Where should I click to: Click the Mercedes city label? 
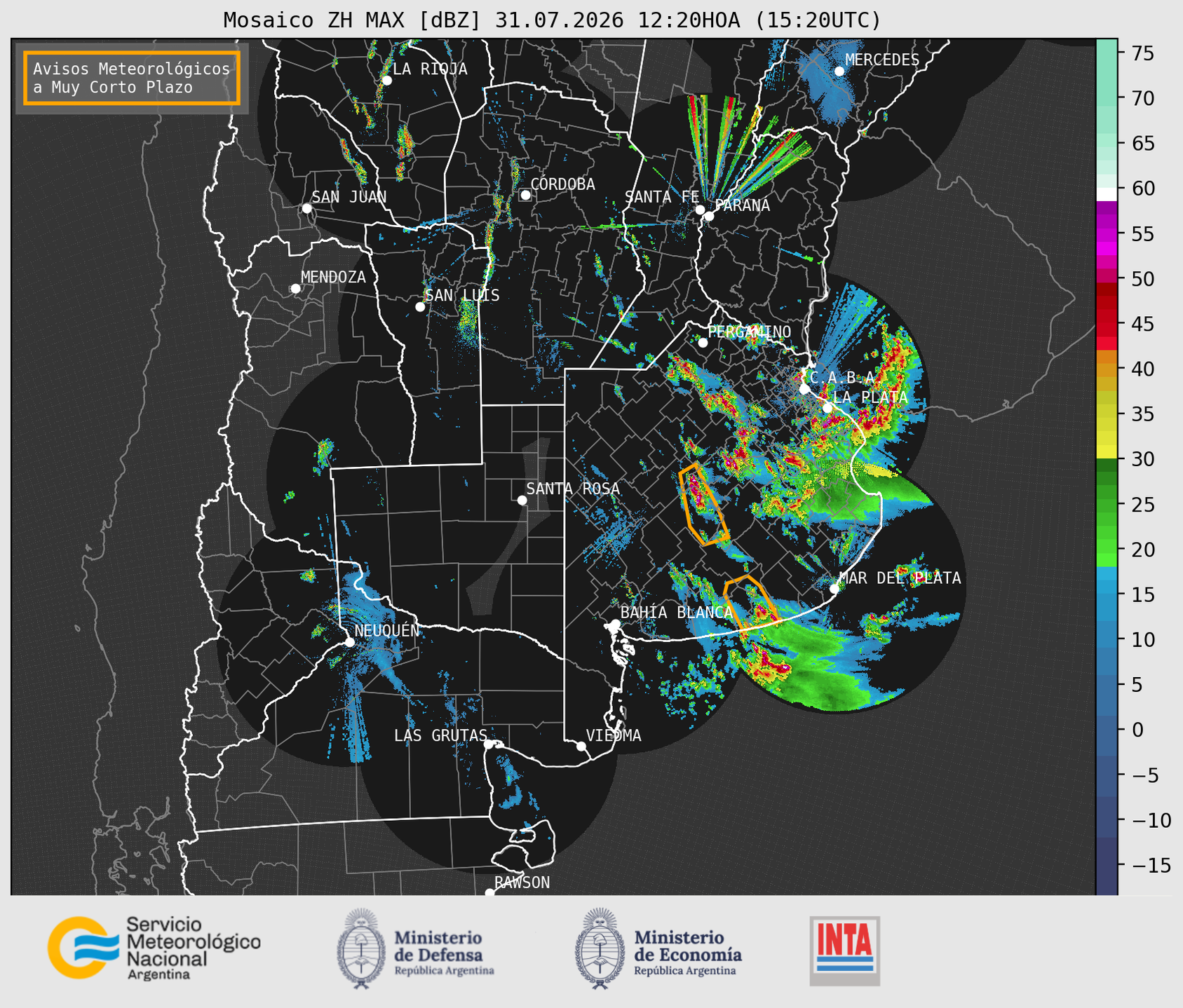coord(882,60)
